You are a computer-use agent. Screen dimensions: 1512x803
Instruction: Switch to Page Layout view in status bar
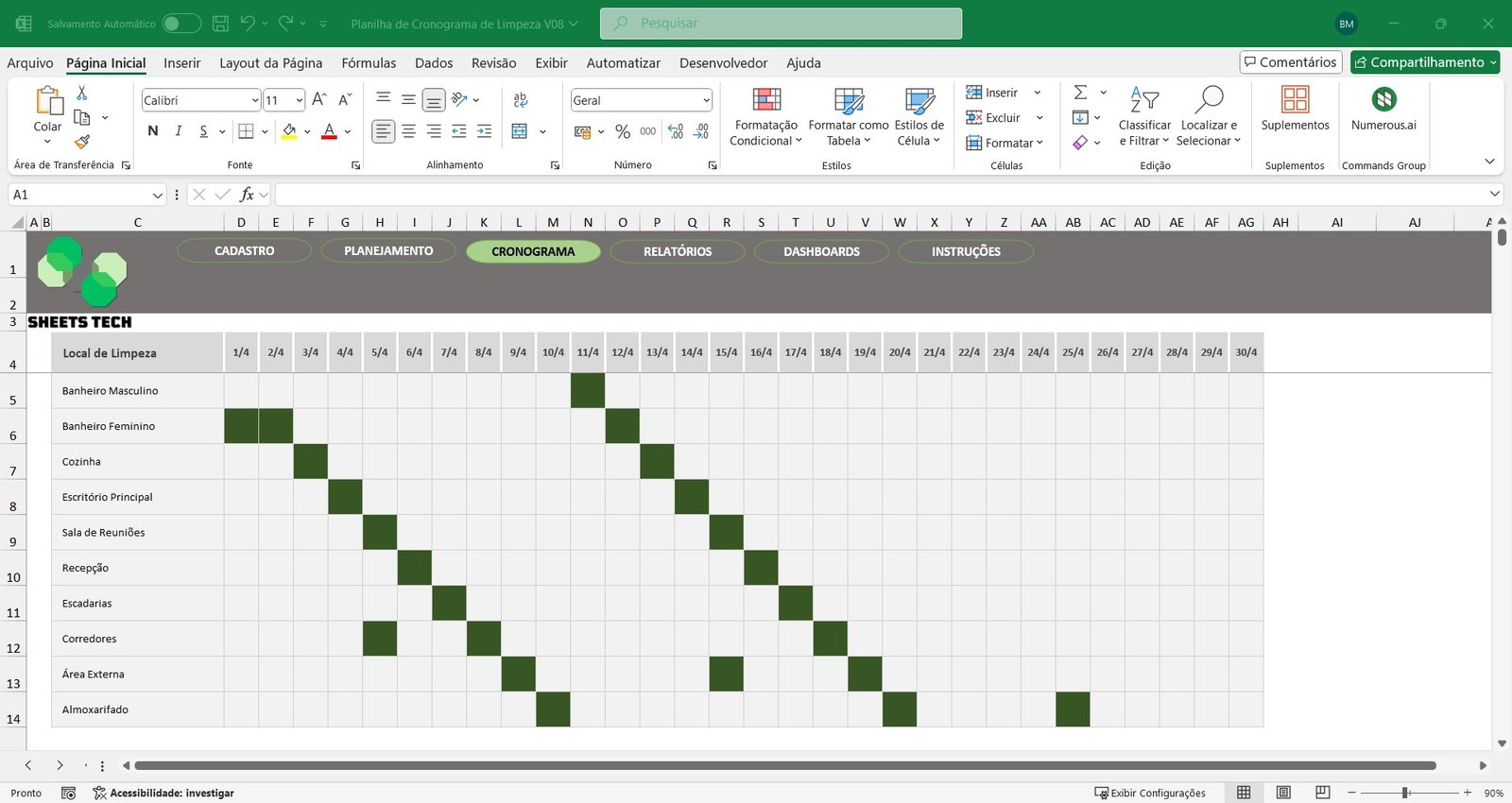point(1283,793)
